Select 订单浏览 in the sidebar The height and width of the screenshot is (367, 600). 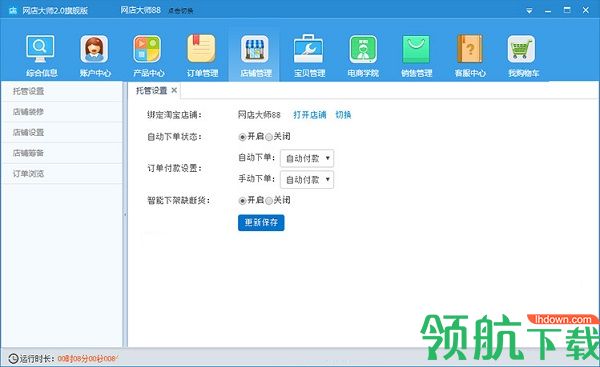(62, 174)
